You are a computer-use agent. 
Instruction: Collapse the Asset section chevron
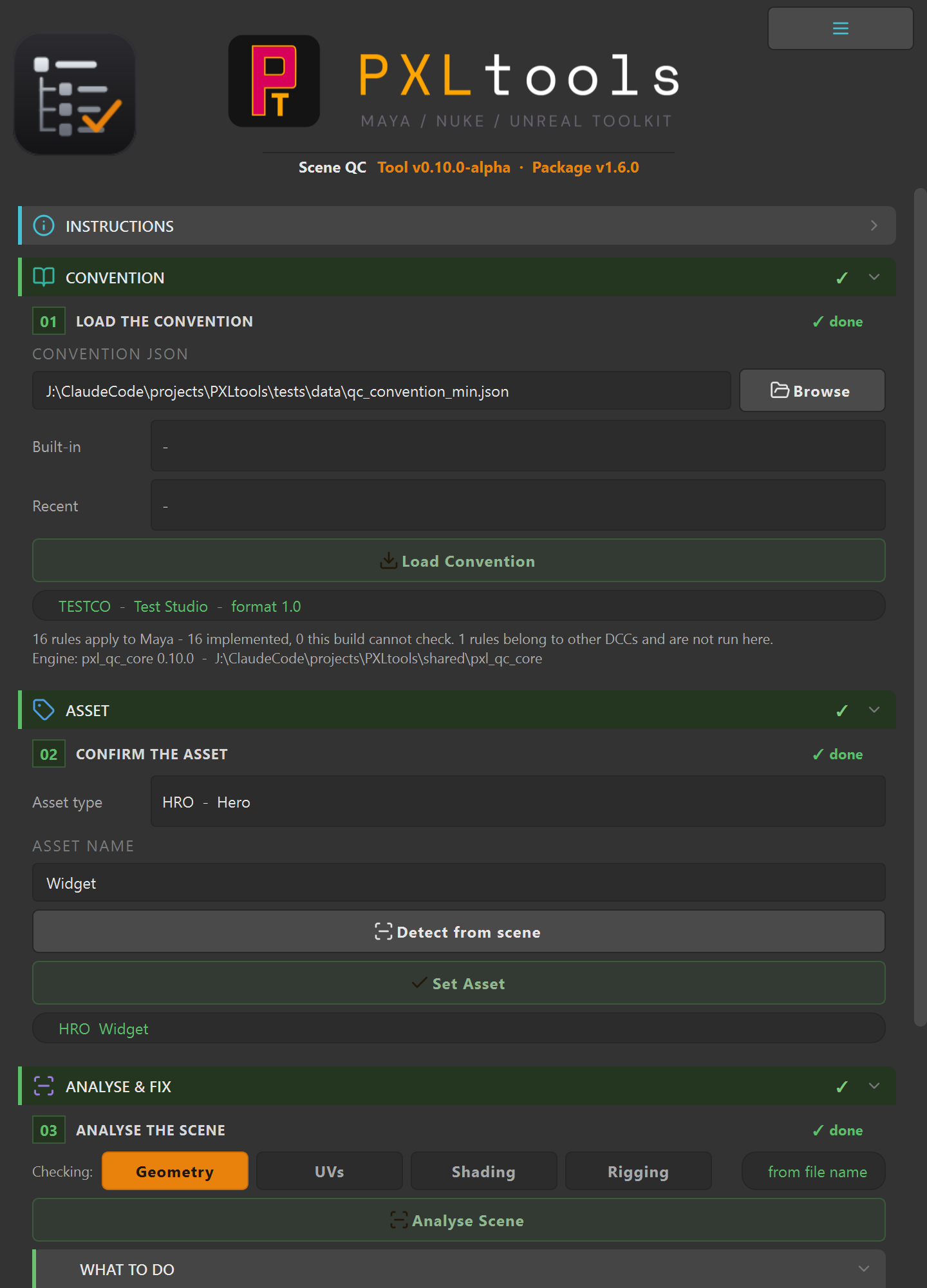(874, 710)
